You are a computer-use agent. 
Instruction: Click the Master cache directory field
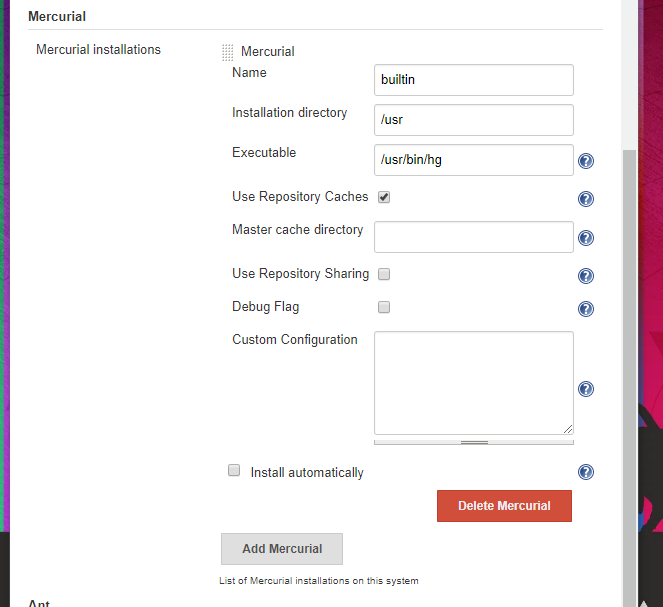[x=474, y=237]
